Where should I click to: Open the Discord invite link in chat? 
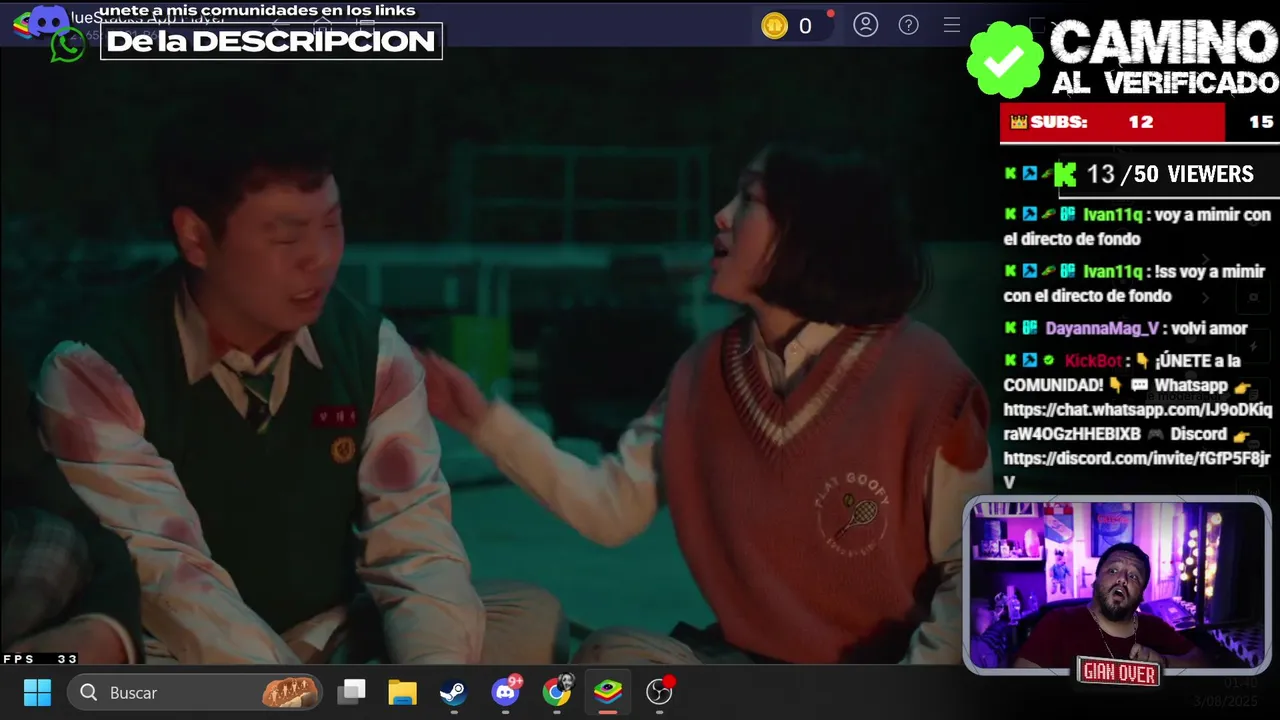point(1136,470)
